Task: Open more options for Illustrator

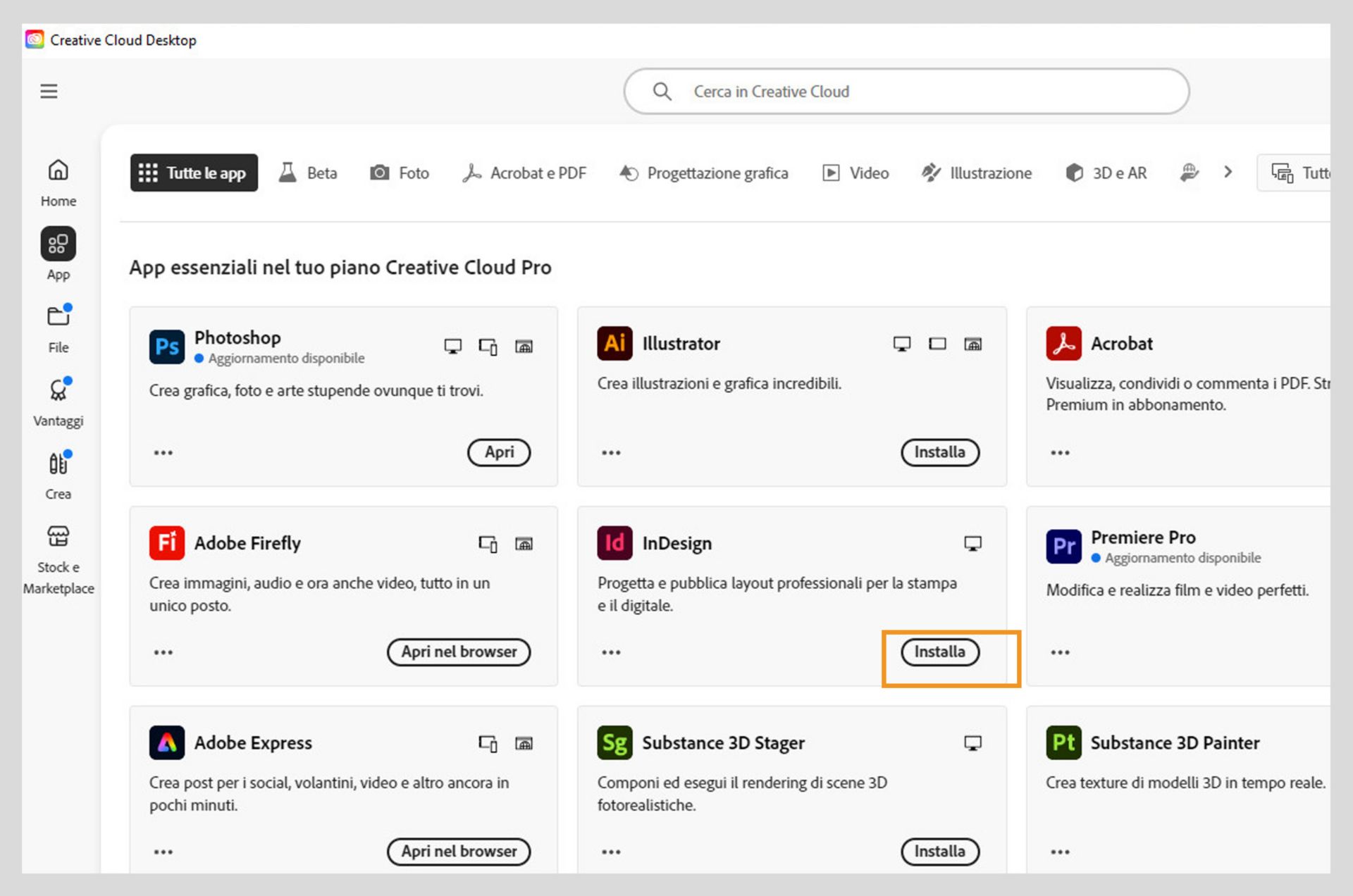Action: (611, 453)
